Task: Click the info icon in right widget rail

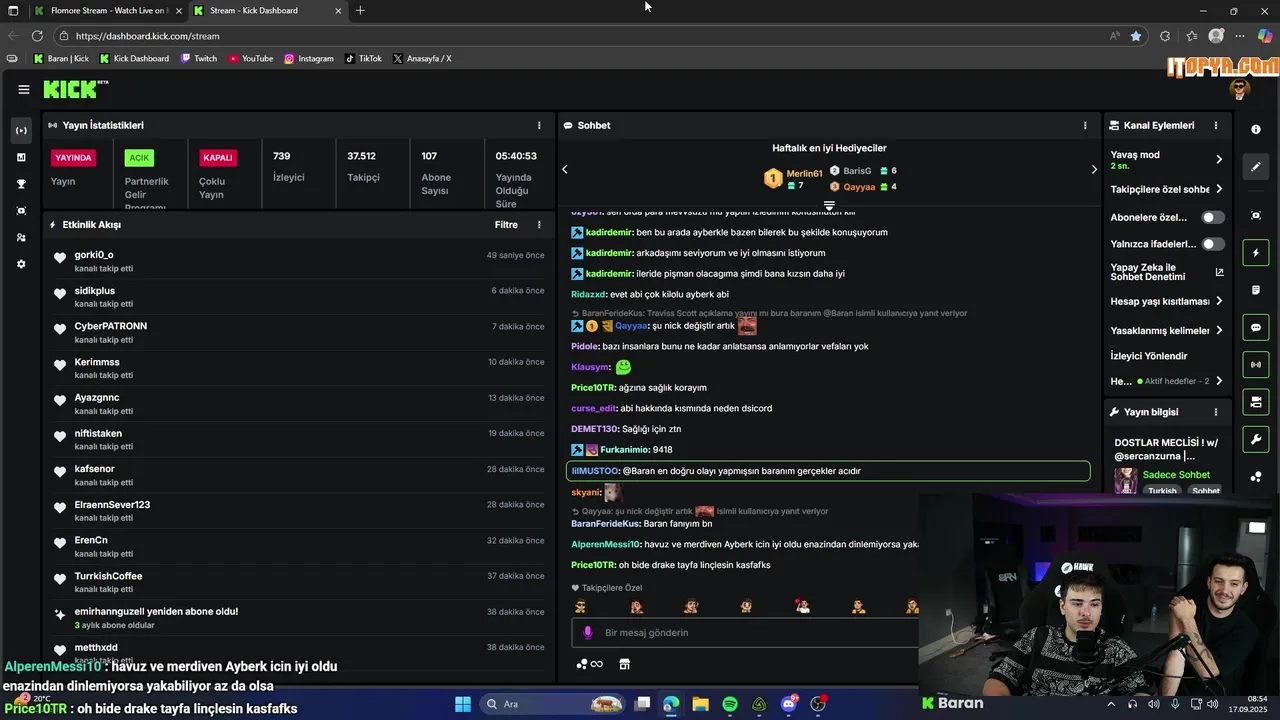Action: coord(1256,130)
